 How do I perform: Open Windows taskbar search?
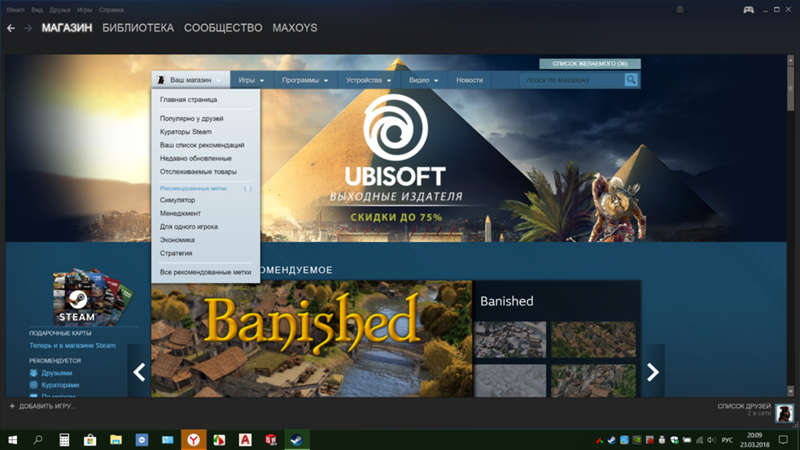(38, 440)
